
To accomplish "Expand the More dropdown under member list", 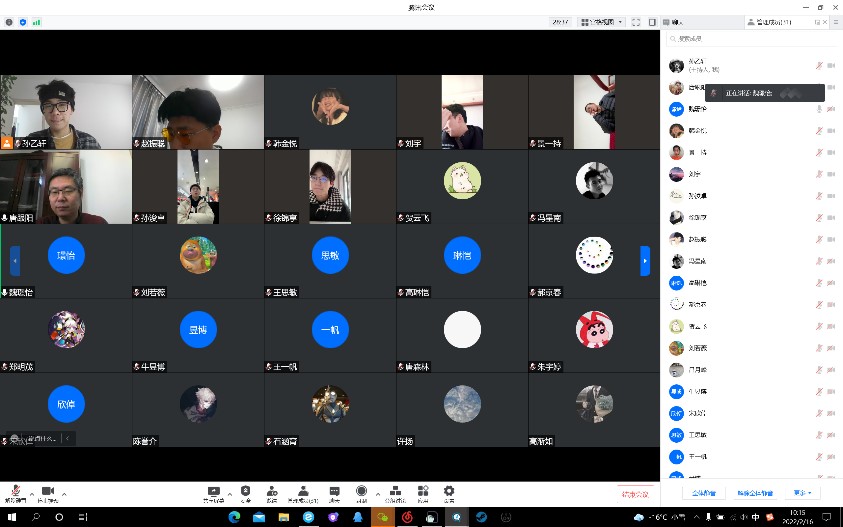I will pos(804,493).
